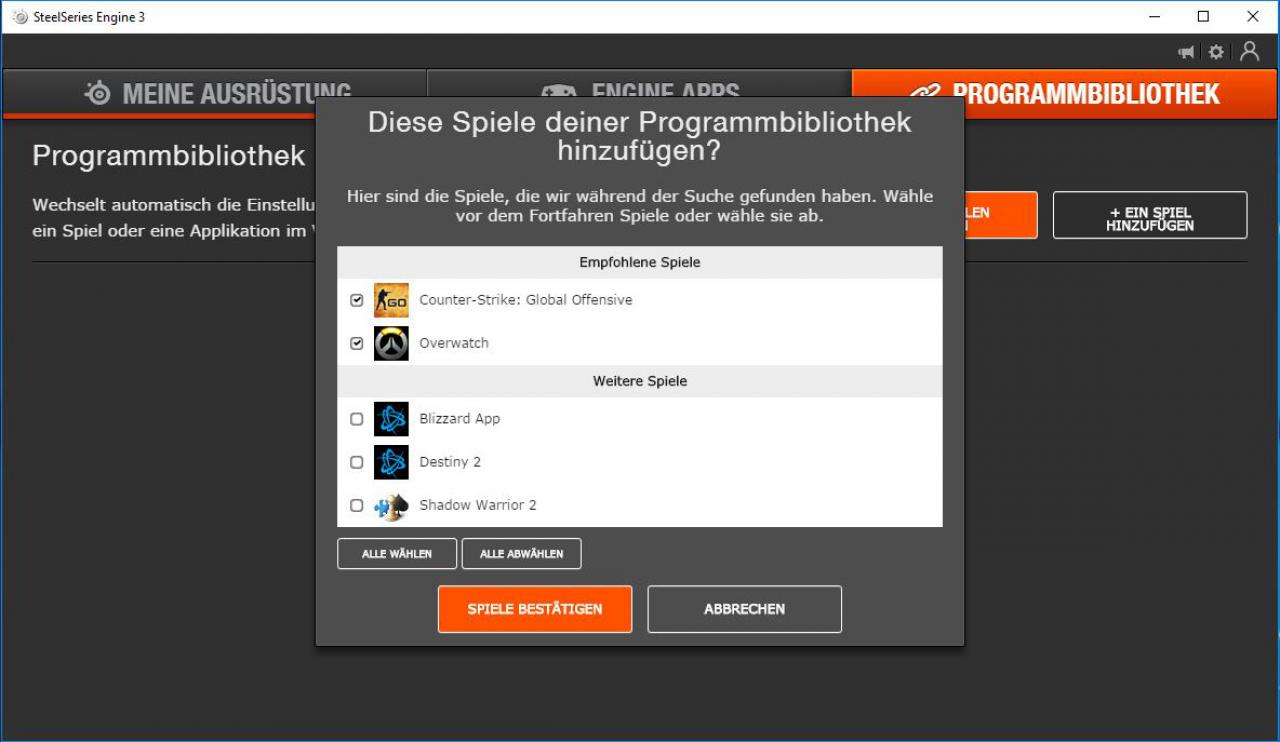Click the Spiele Bestätigen button
The height and width of the screenshot is (742, 1280).
pos(535,609)
